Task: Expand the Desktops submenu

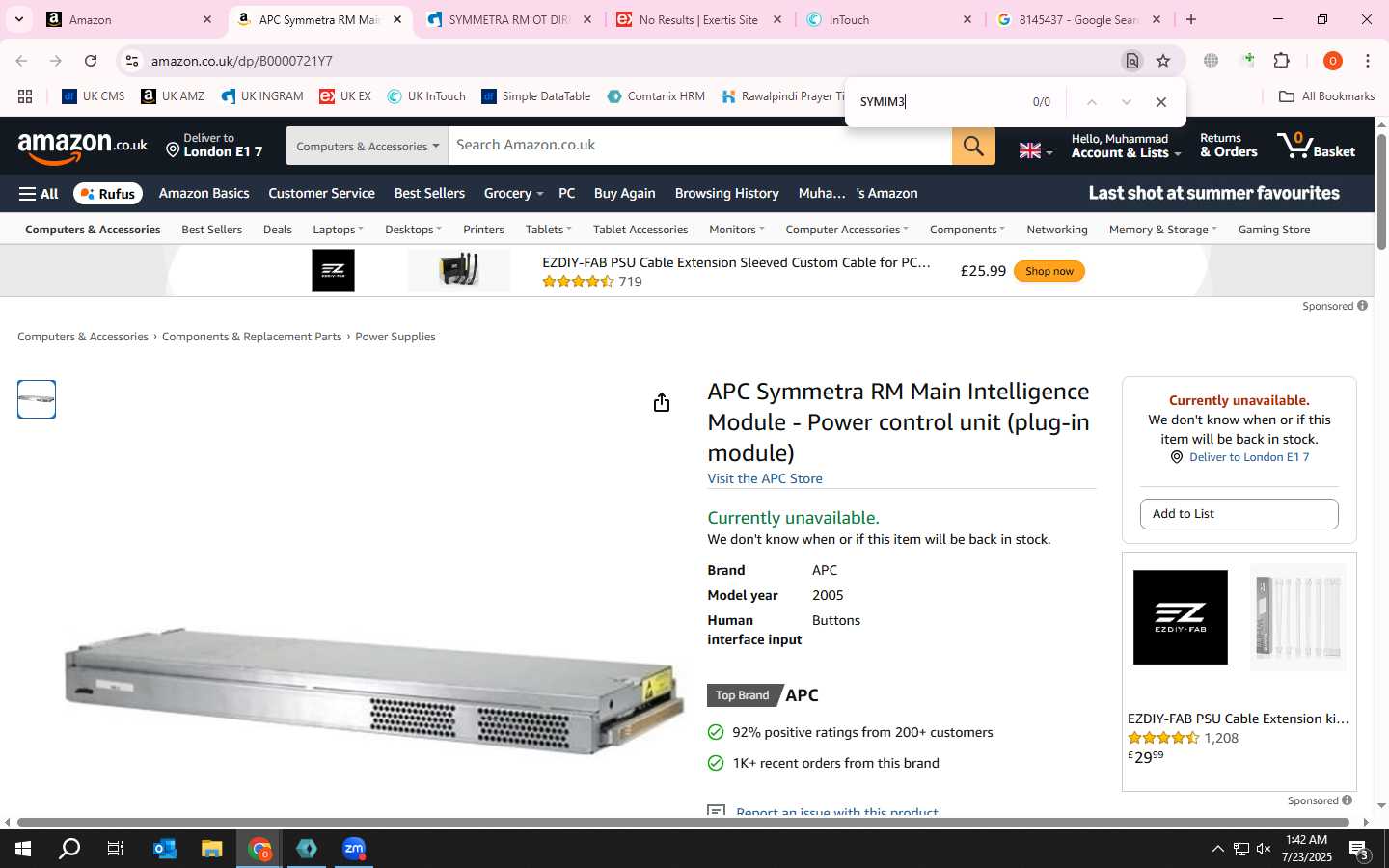Action: coord(413,230)
